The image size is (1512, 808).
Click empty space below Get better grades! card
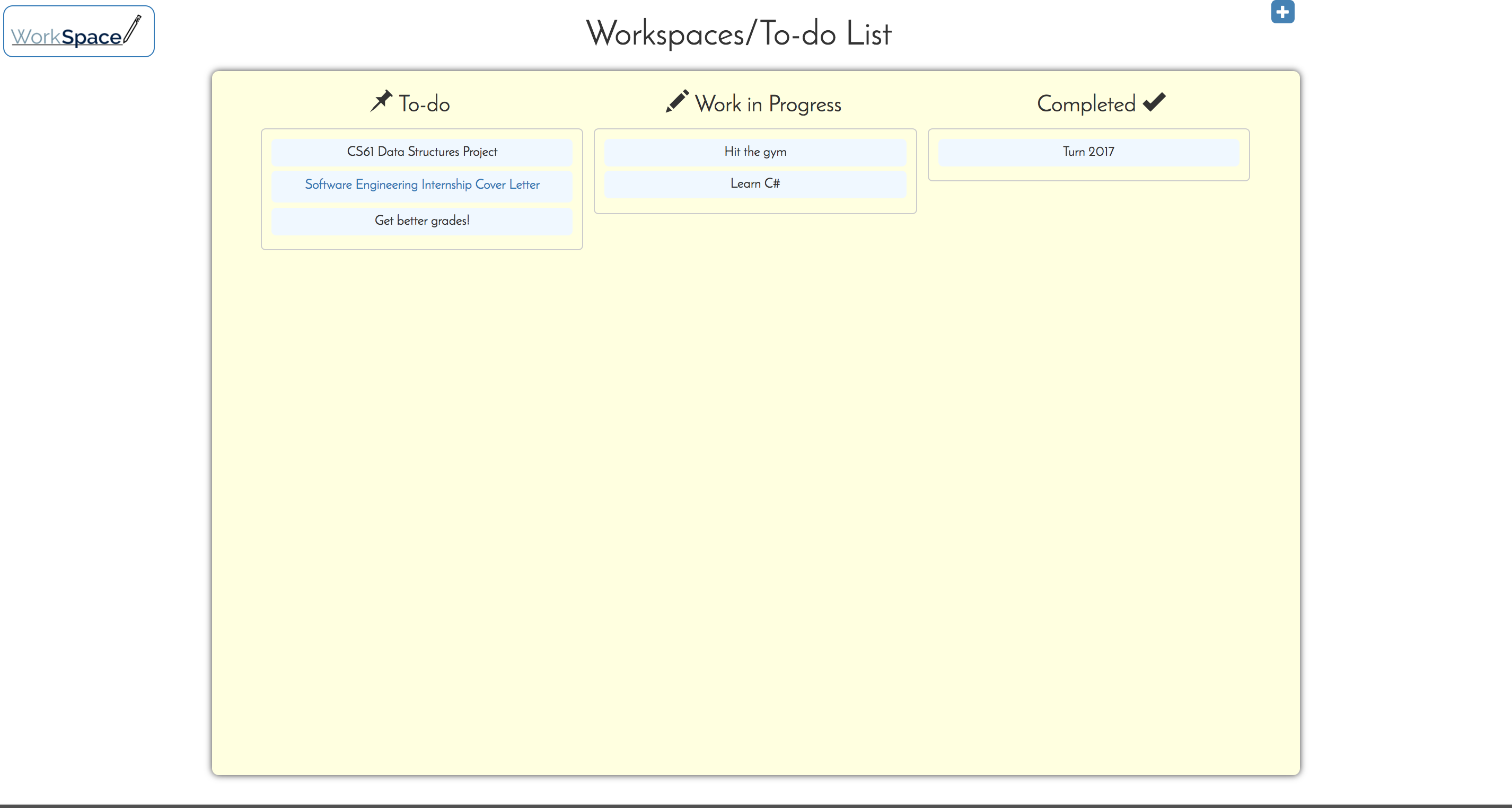(421, 242)
